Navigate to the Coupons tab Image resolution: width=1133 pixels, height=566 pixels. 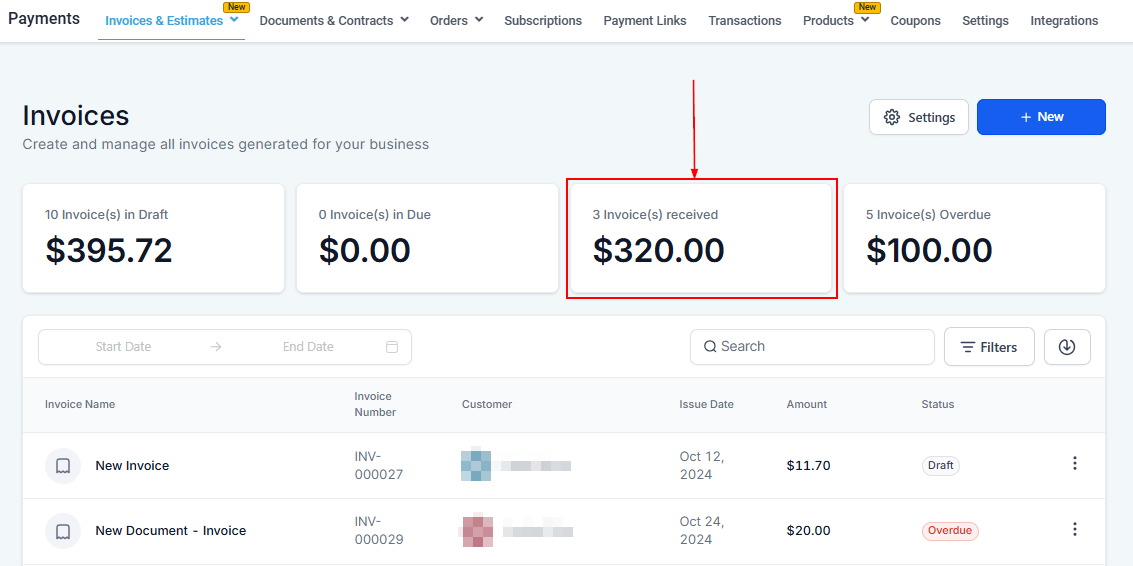pyautogui.click(x=915, y=21)
